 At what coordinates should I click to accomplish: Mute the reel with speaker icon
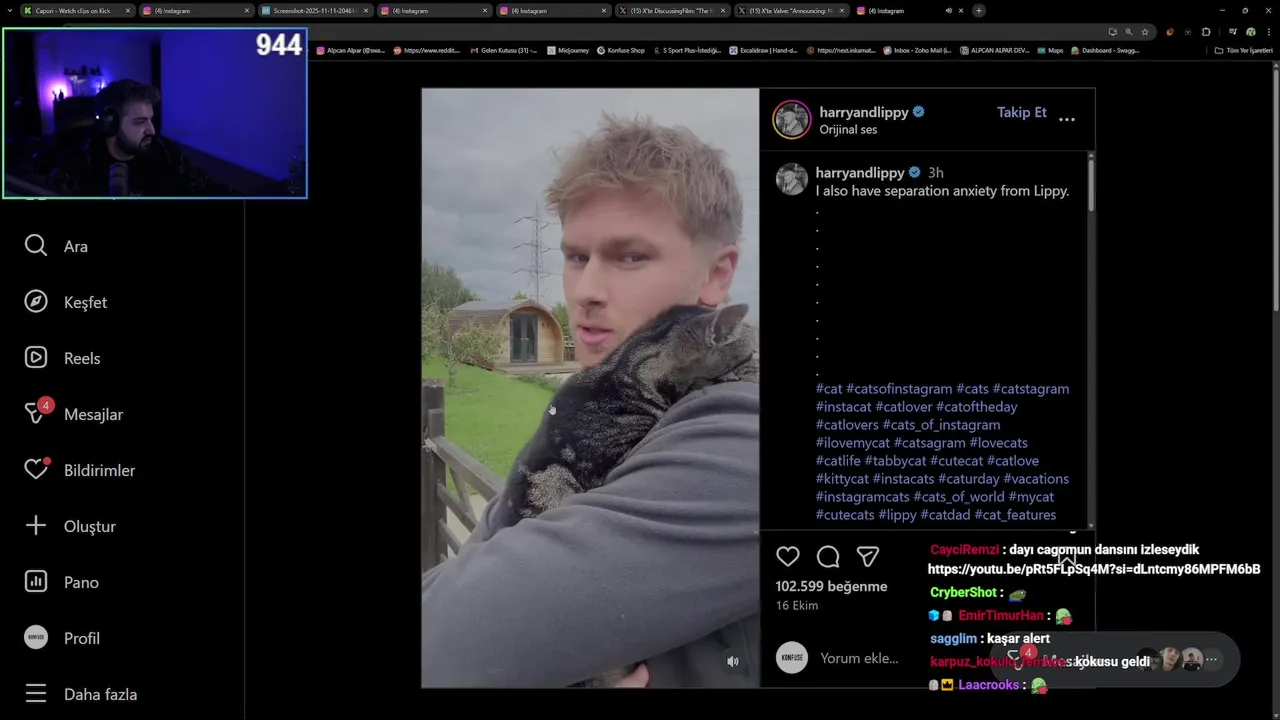pos(733,661)
